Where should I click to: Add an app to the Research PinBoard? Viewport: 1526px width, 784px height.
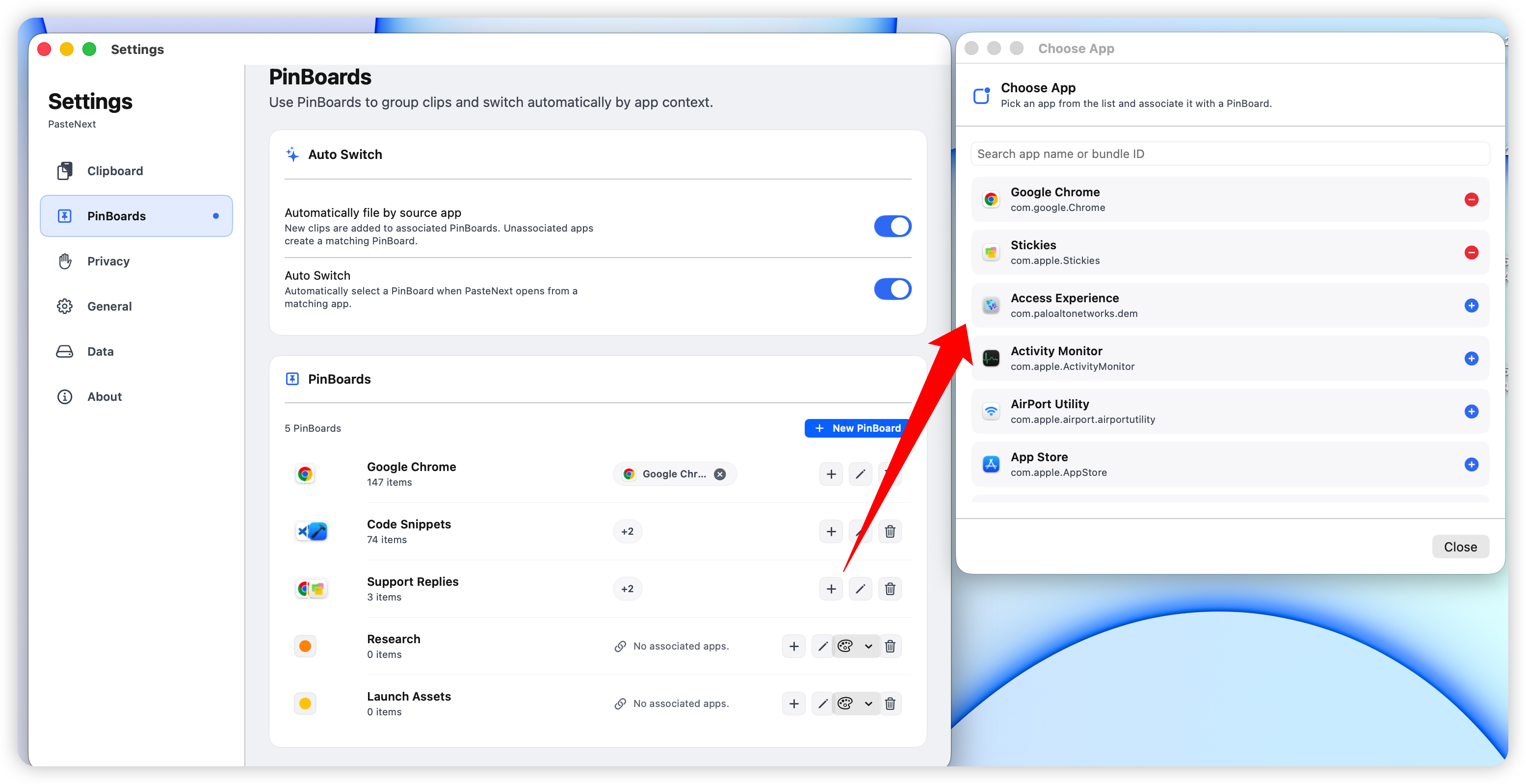point(794,646)
